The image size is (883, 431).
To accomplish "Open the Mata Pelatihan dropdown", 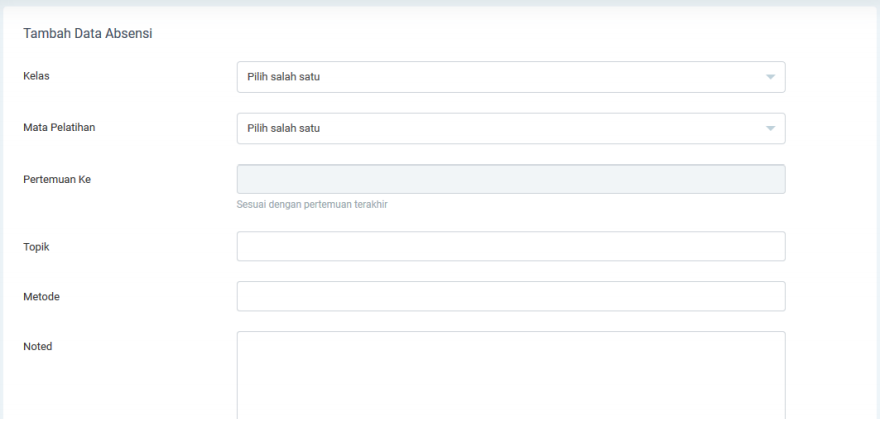I will pos(510,128).
